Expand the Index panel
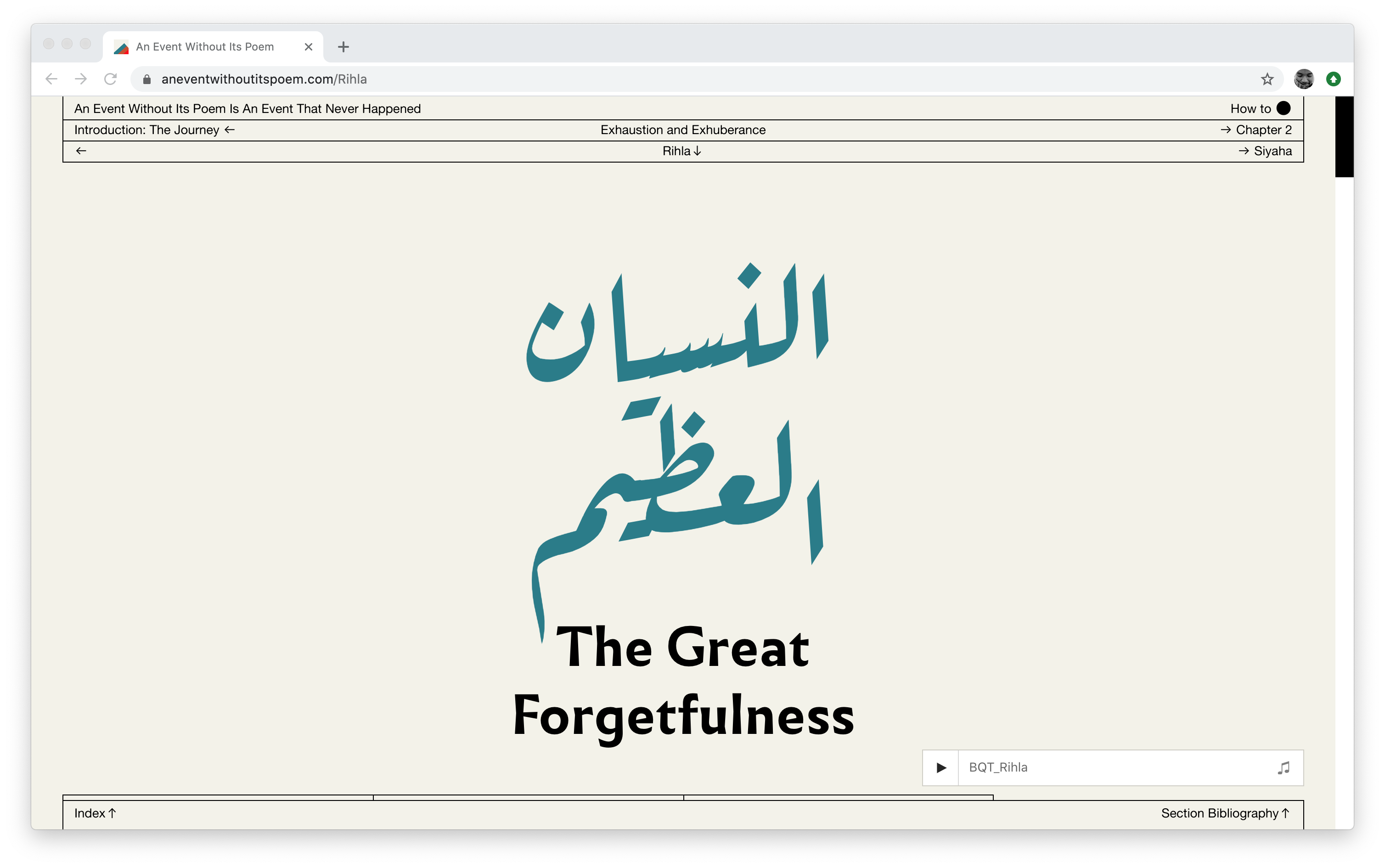The image size is (1385, 868). [95, 813]
